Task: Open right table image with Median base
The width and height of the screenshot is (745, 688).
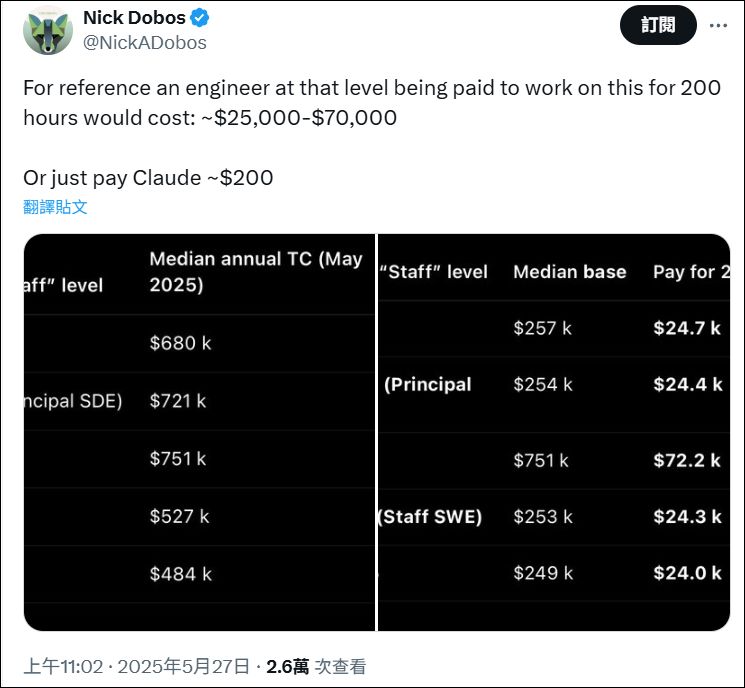Action: [554, 432]
